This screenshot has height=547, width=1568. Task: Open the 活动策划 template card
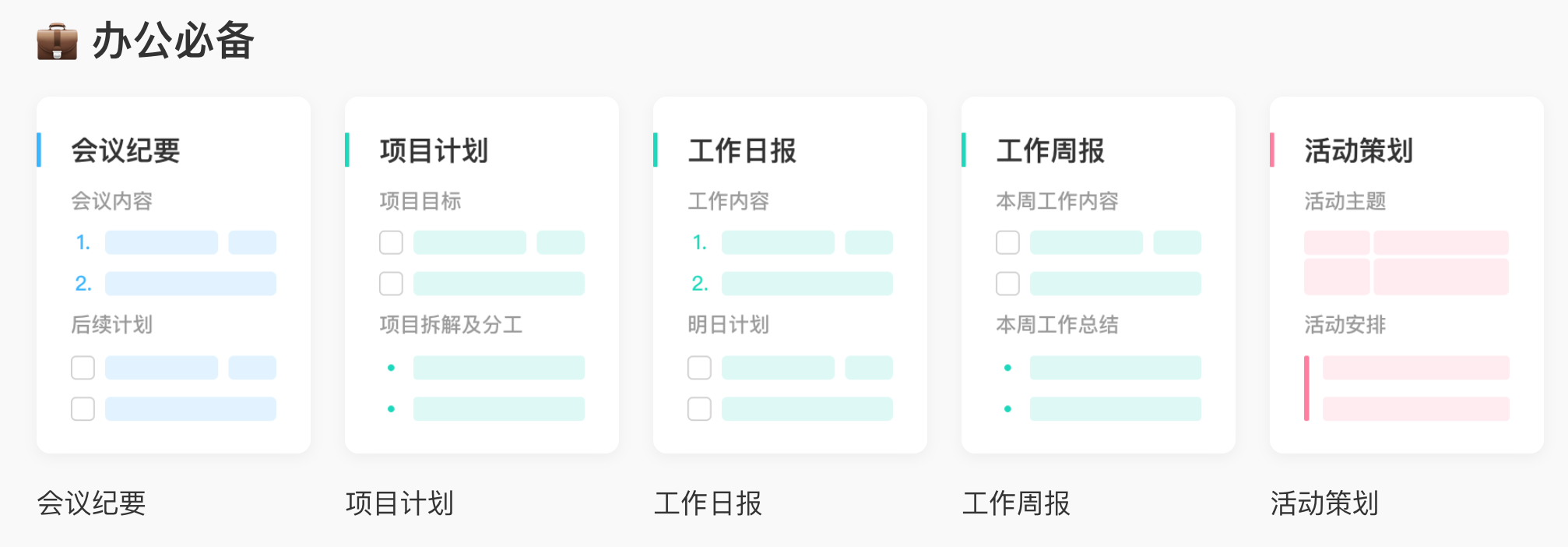pos(1407,275)
